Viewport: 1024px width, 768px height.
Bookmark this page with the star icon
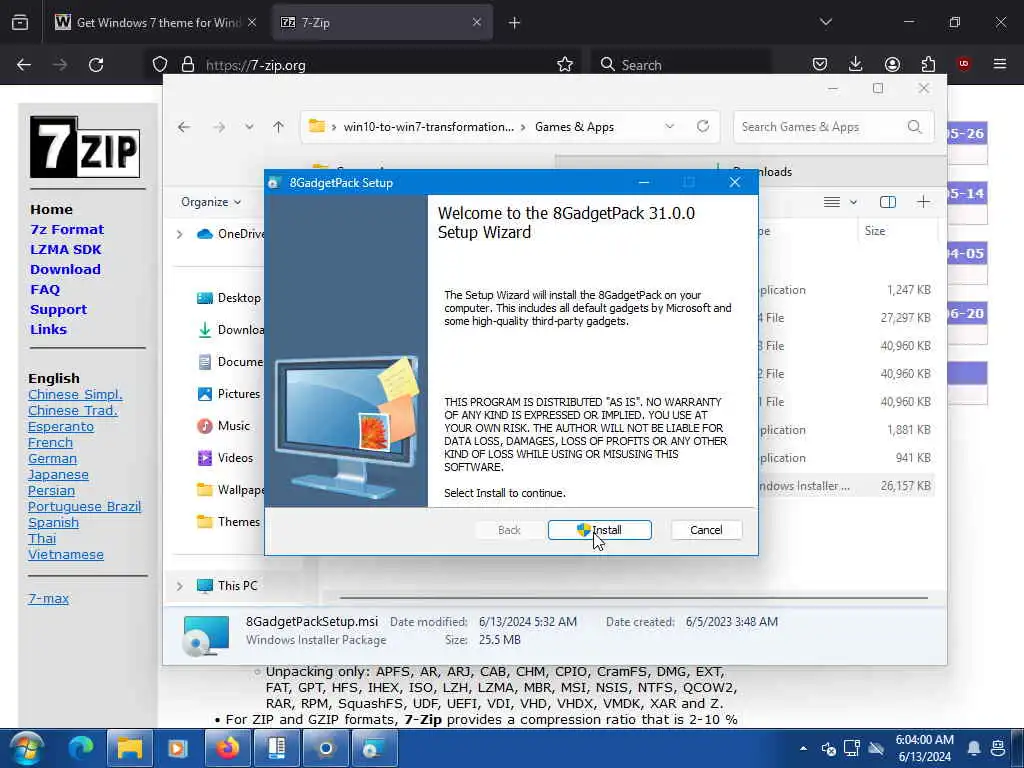[x=565, y=64]
